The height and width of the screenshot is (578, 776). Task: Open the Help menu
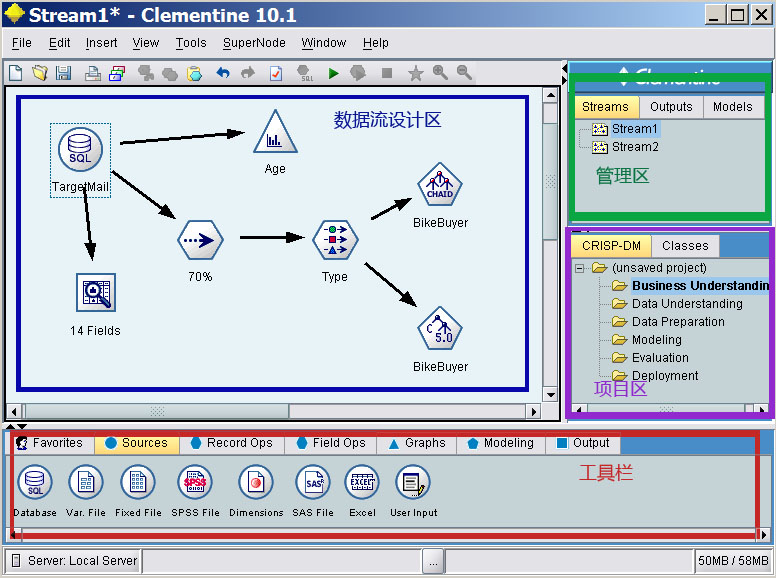(376, 43)
